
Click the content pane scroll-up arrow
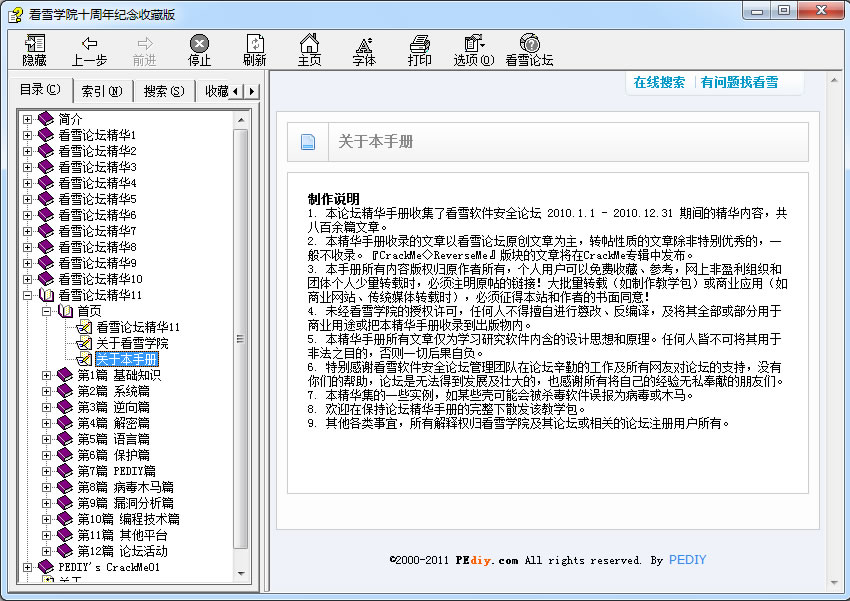pos(834,80)
